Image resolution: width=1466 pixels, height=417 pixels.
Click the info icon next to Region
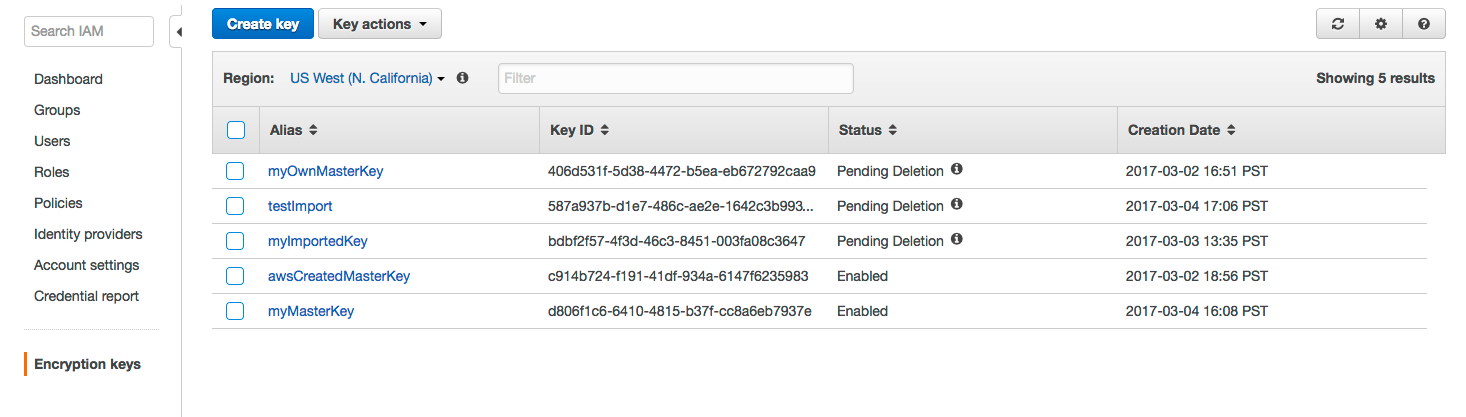click(462, 78)
